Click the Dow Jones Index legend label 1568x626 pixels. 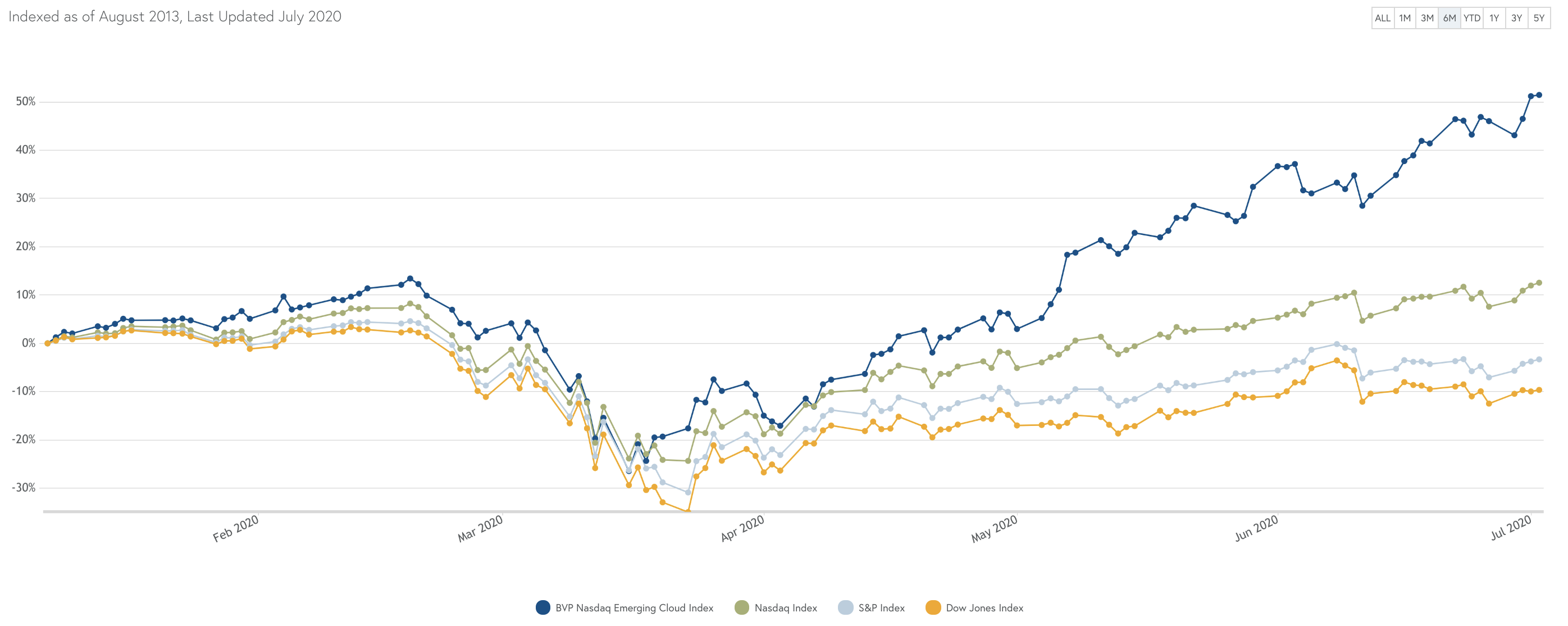pos(984,607)
